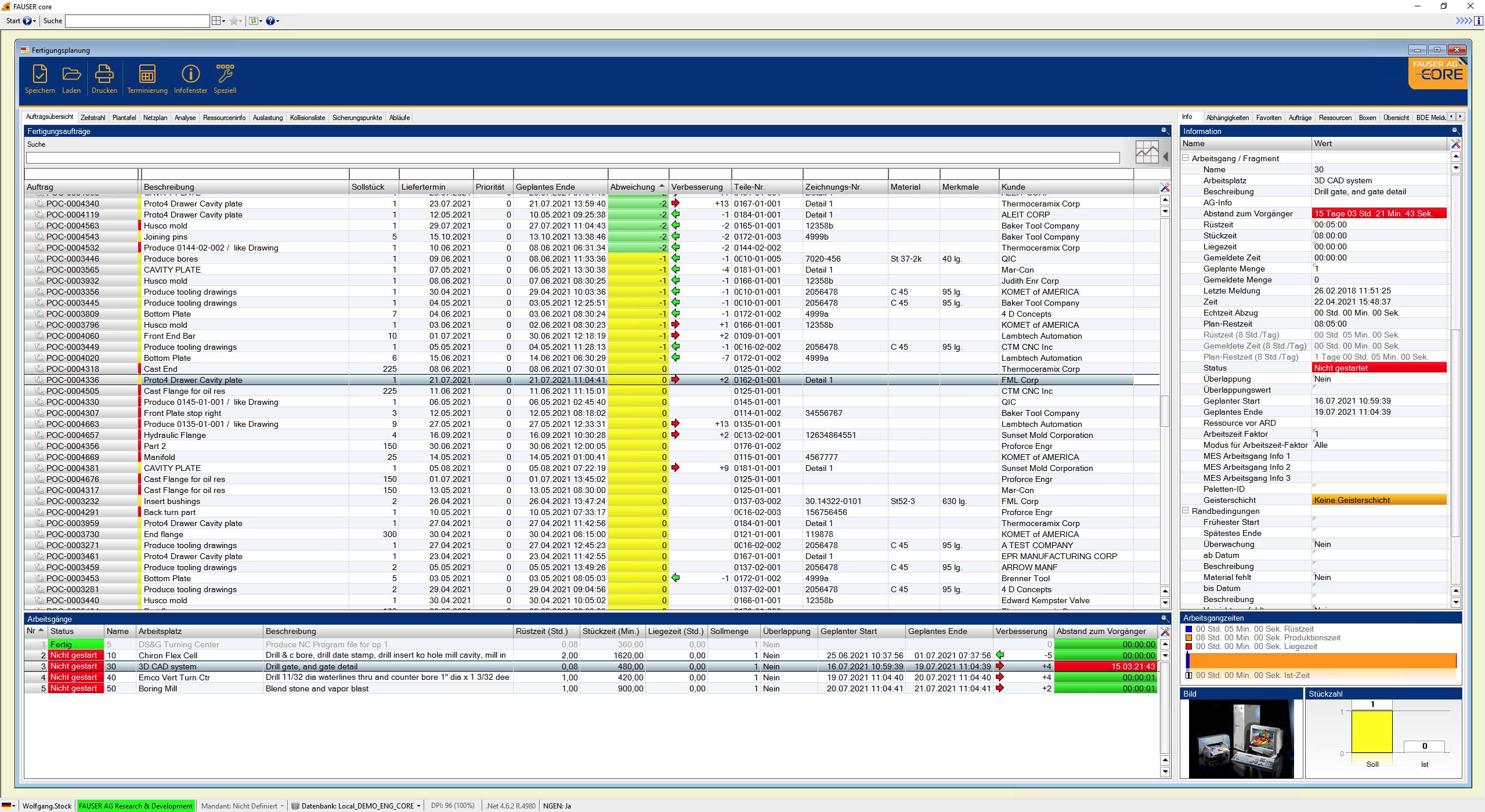Click the blue help question mark icon
Screen dimensions: 1485x812
(270, 21)
